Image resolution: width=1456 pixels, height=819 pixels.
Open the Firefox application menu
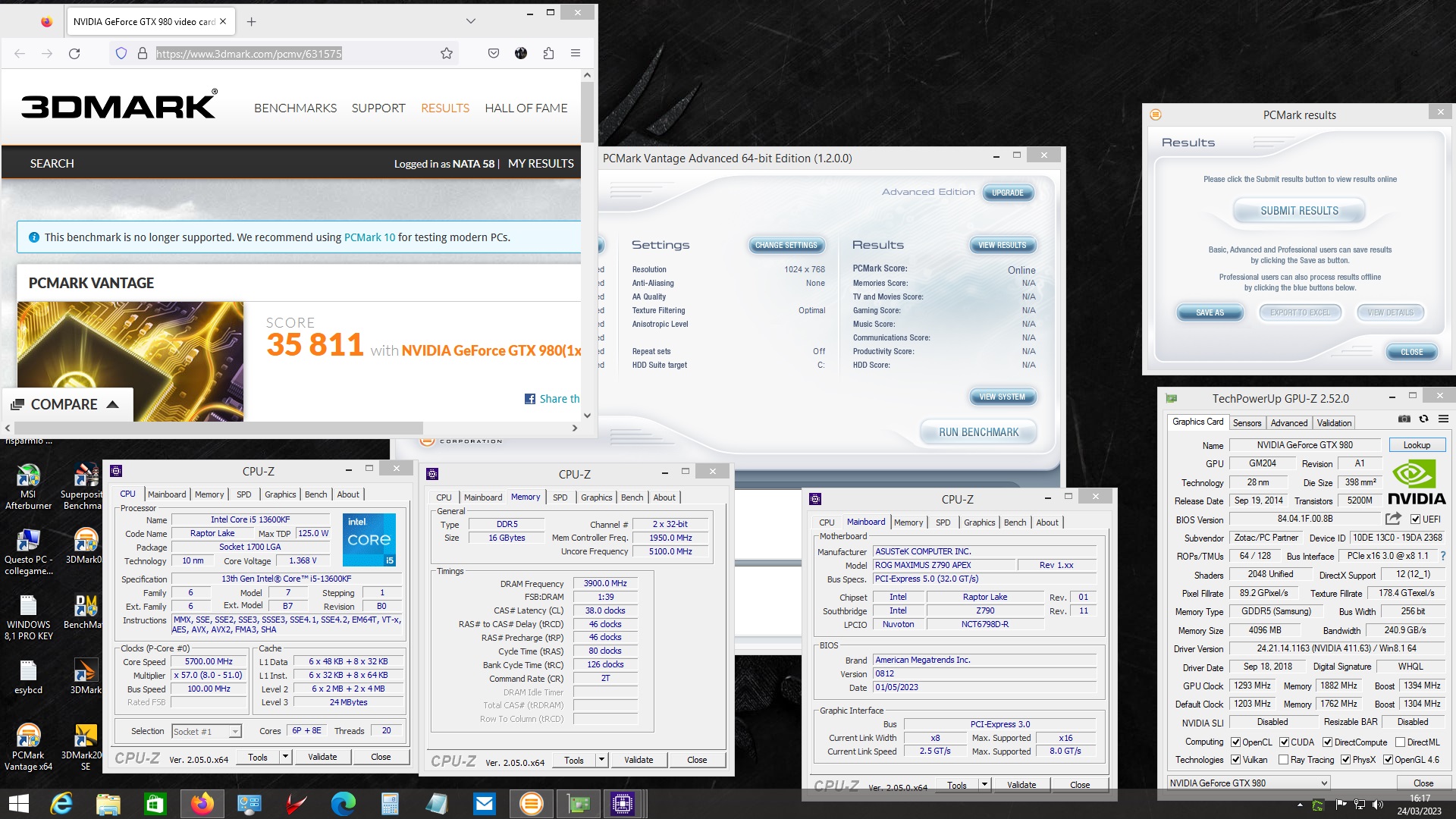[576, 53]
